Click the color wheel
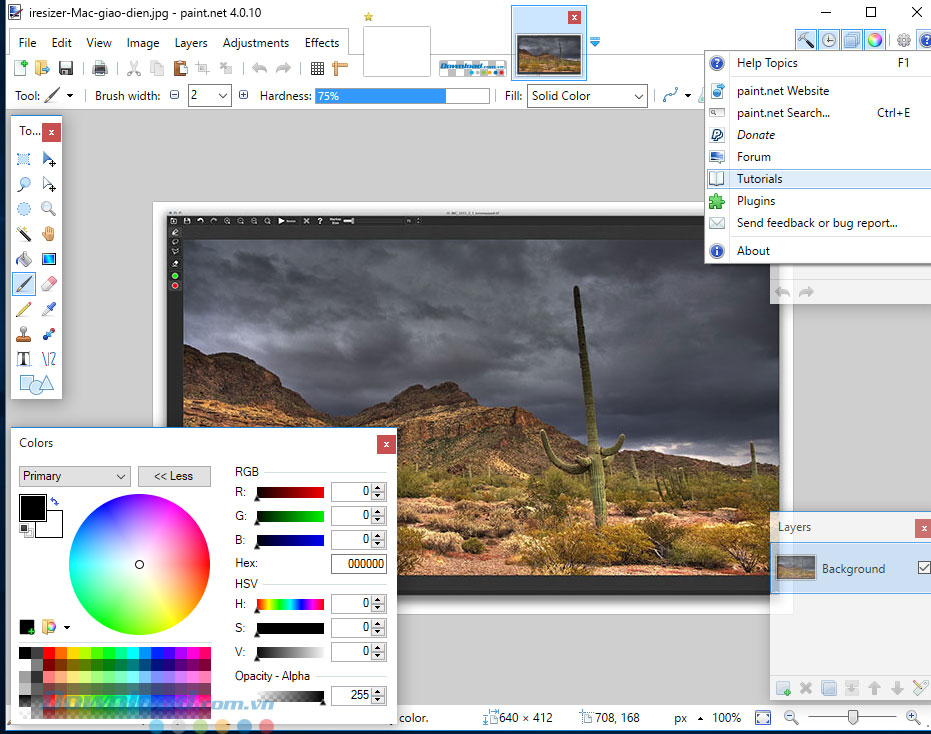Image resolution: width=931 pixels, height=734 pixels. (140, 564)
